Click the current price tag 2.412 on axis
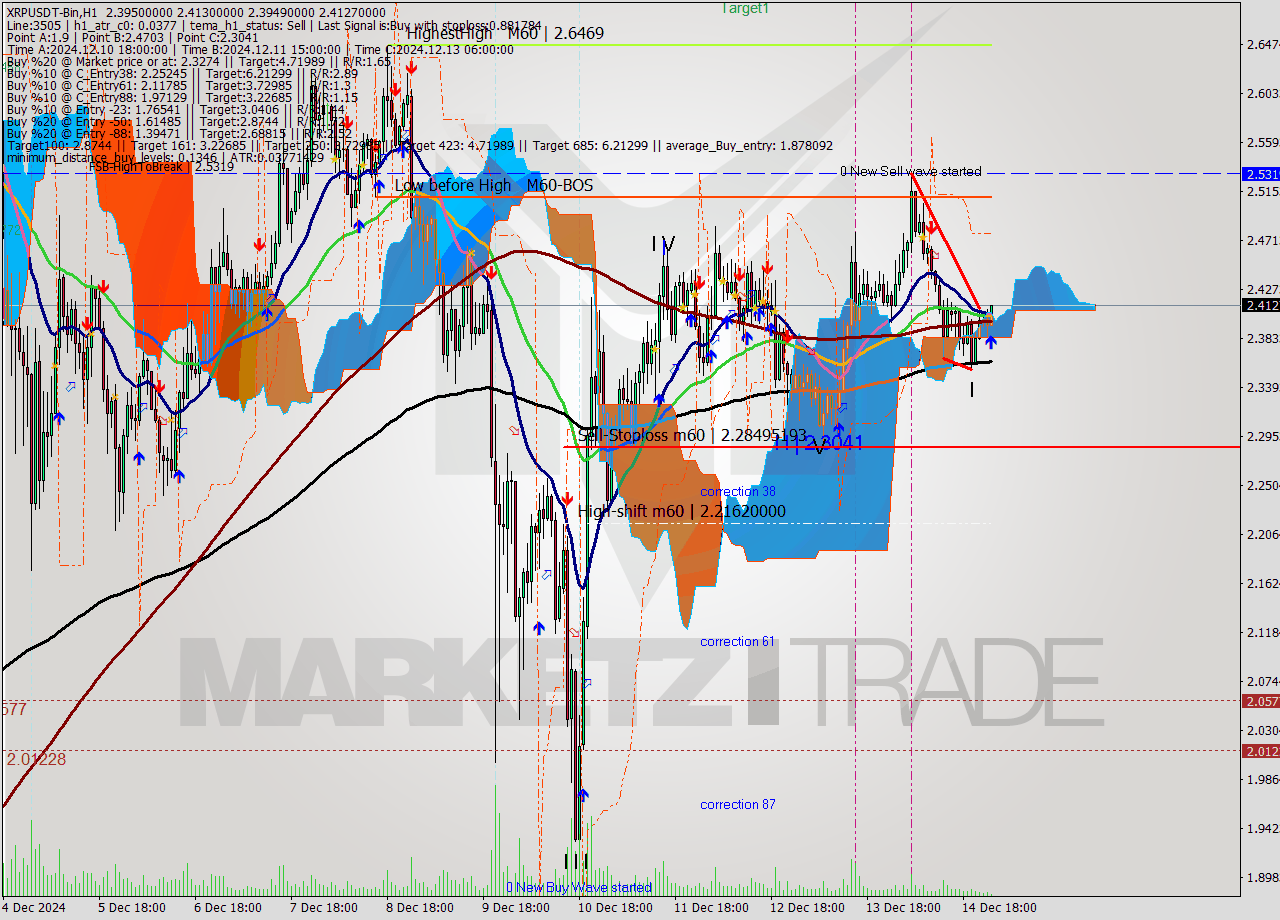Viewport: 1280px width, 920px height. pyautogui.click(x=1260, y=305)
